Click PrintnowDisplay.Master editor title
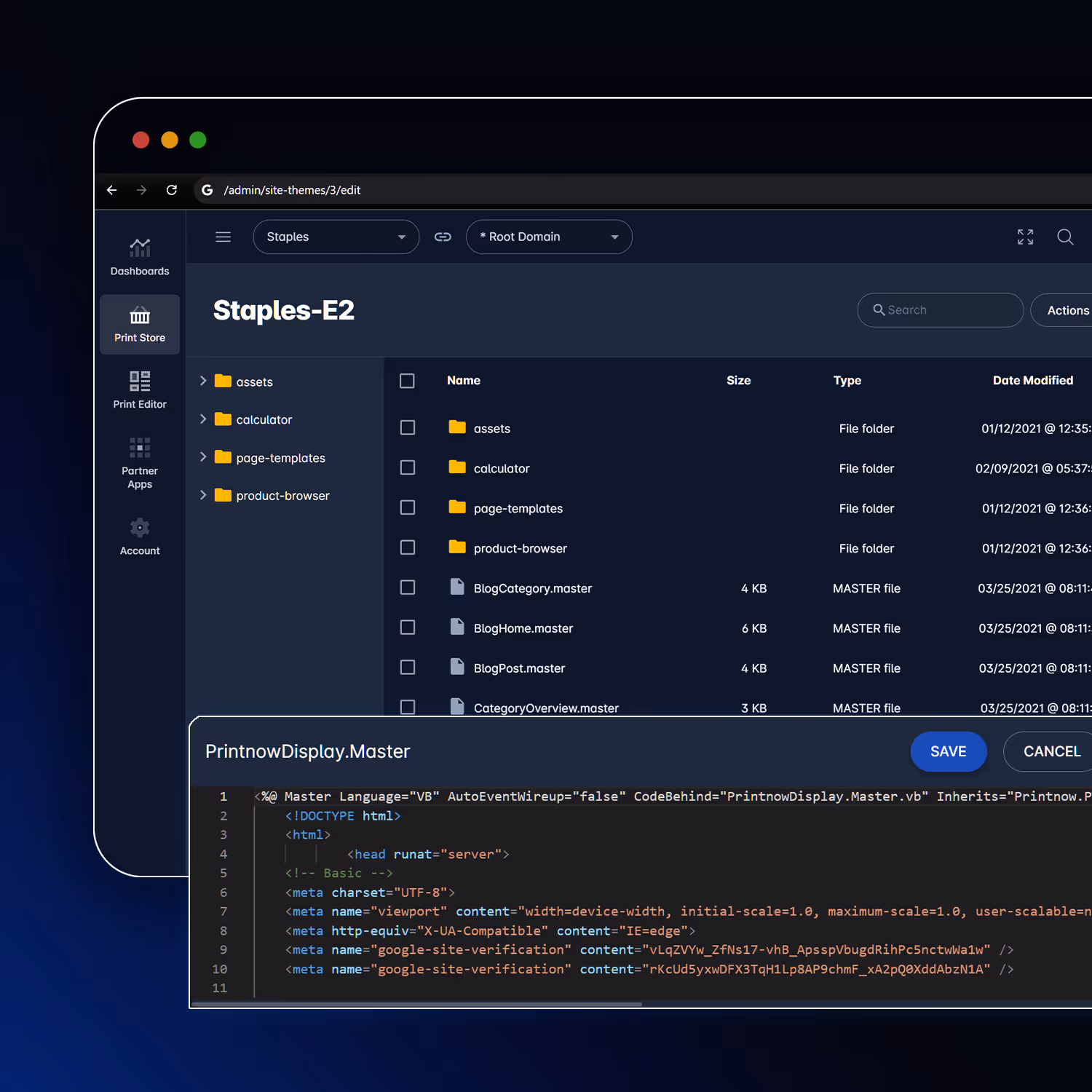Viewport: 1092px width, 1092px height. pyautogui.click(x=308, y=751)
